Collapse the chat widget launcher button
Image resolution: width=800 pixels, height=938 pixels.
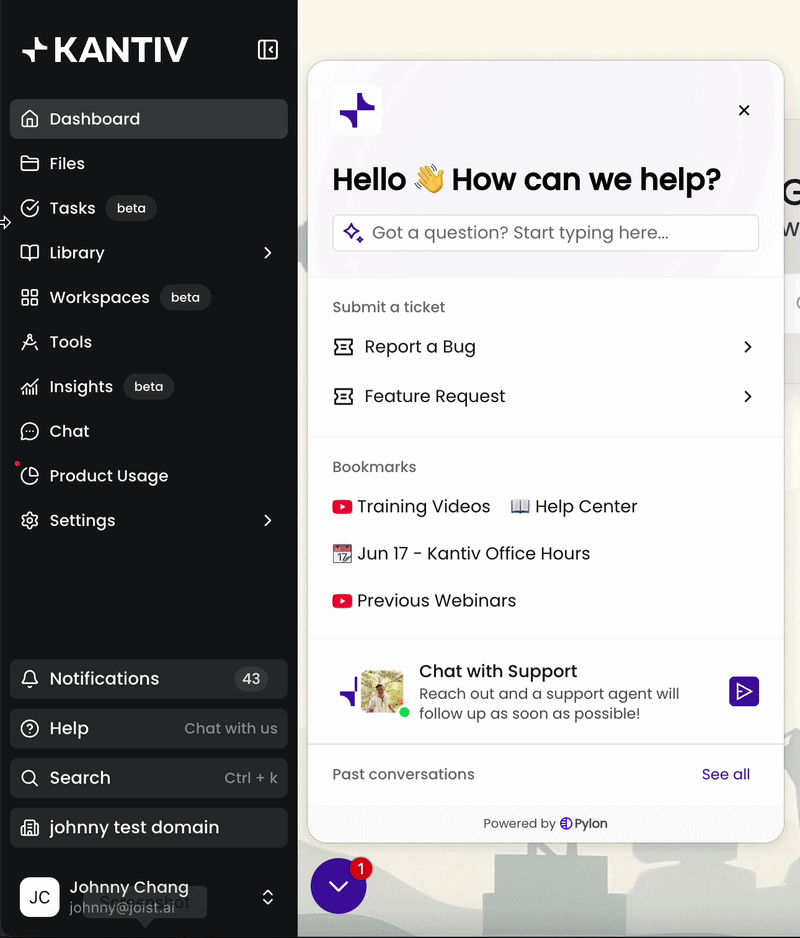[339, 886]
